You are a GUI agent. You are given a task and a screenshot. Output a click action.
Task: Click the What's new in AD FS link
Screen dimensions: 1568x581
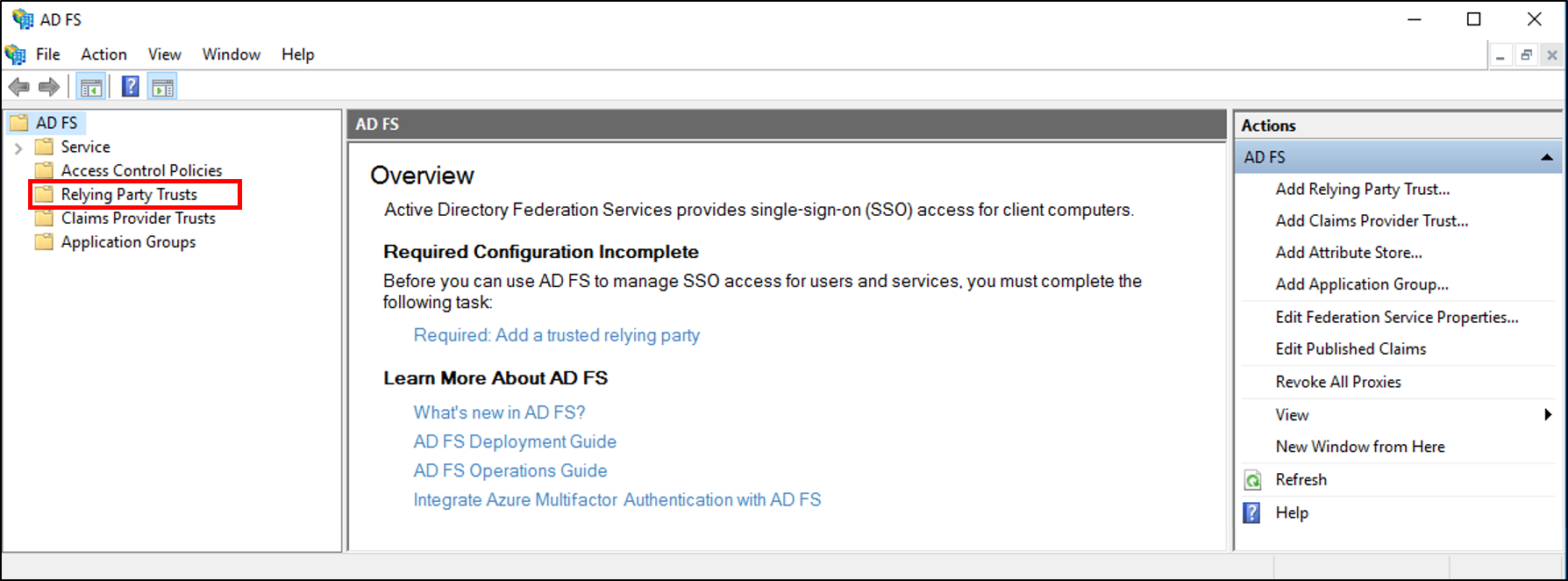click(x=499, y=412)
